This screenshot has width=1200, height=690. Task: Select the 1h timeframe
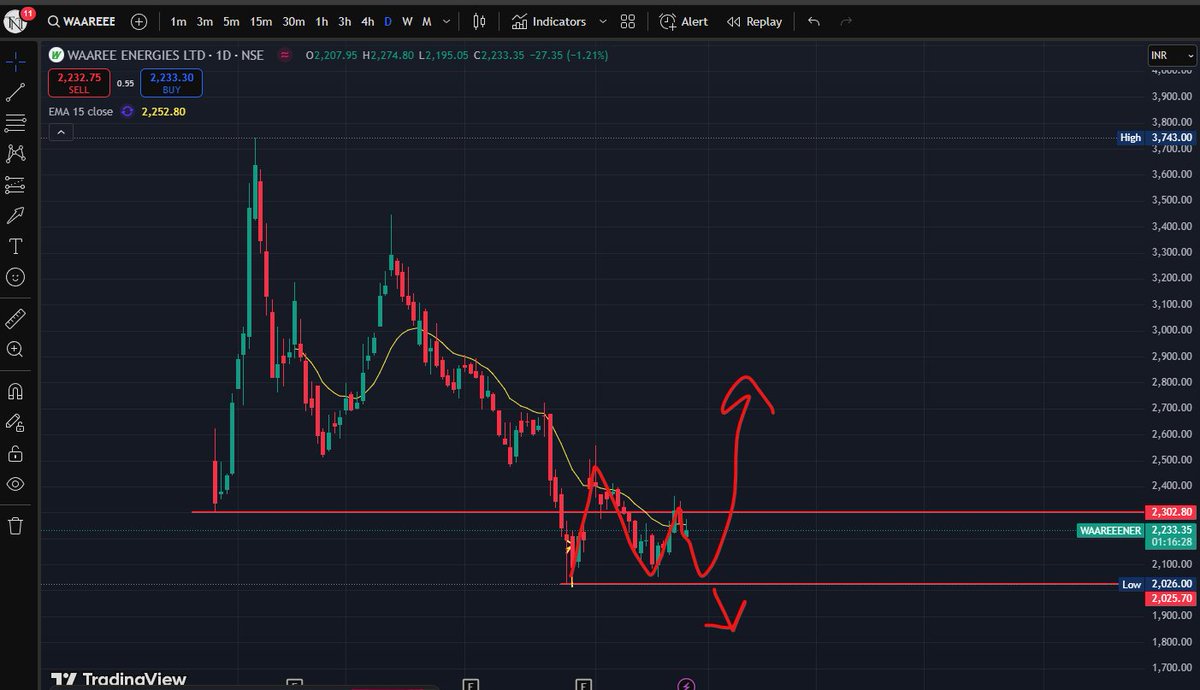pyautogui.click(x=321, y=21)
